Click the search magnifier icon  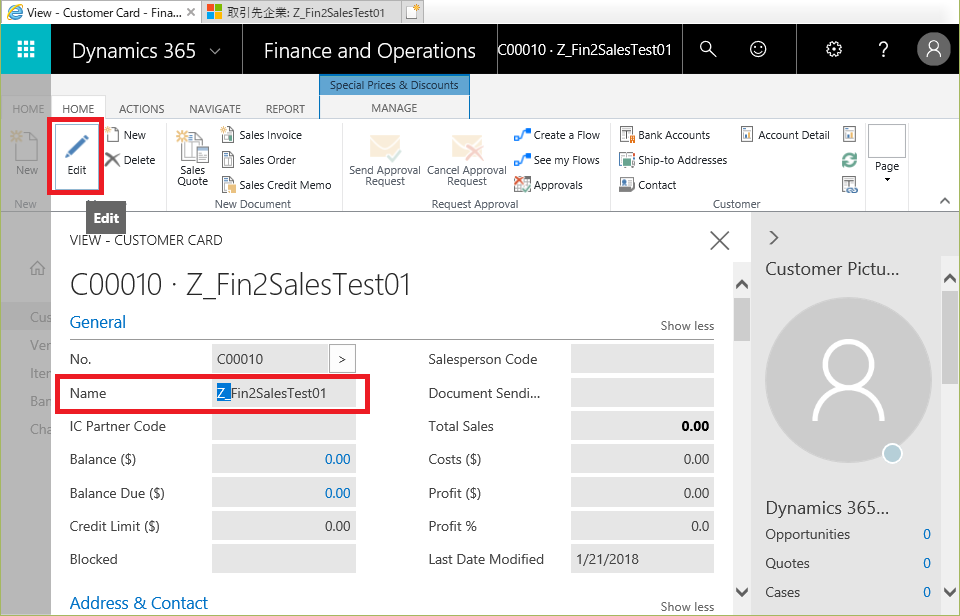[708, 49]
